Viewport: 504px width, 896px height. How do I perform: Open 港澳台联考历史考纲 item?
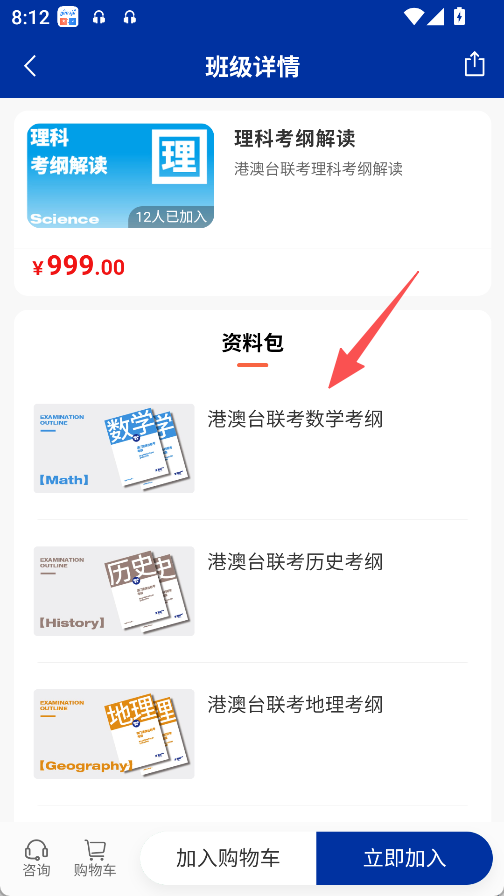(295, 562)
